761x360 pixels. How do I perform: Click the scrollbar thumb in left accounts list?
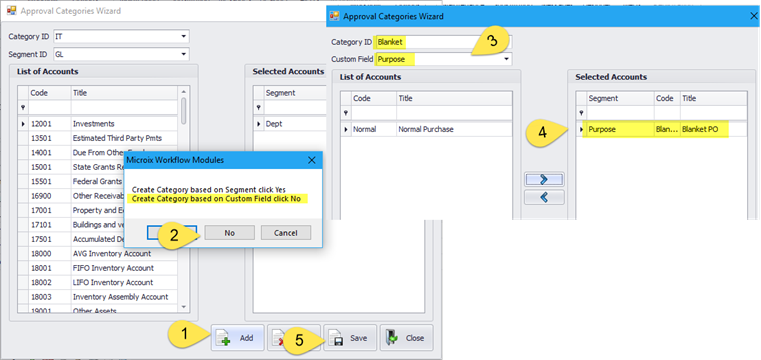click(183, 111)
